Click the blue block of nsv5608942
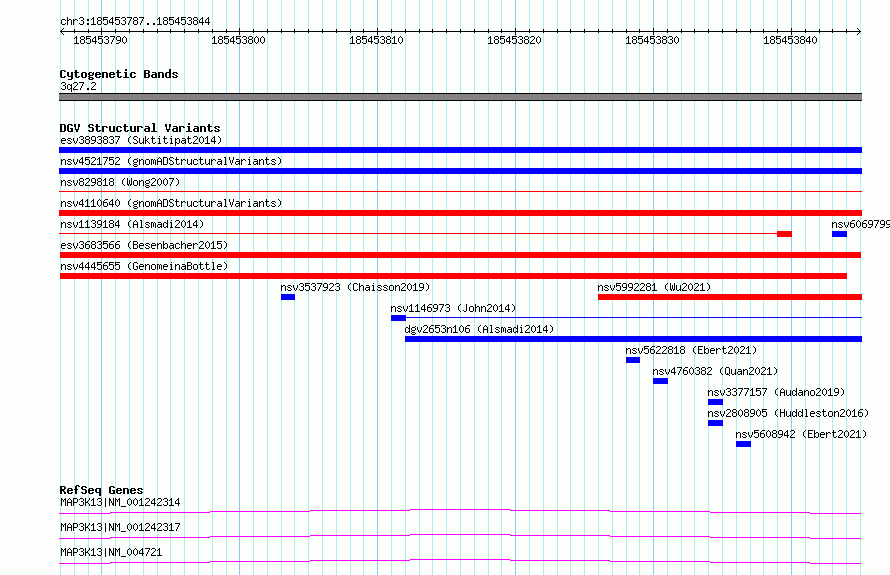 click(744, 444)
